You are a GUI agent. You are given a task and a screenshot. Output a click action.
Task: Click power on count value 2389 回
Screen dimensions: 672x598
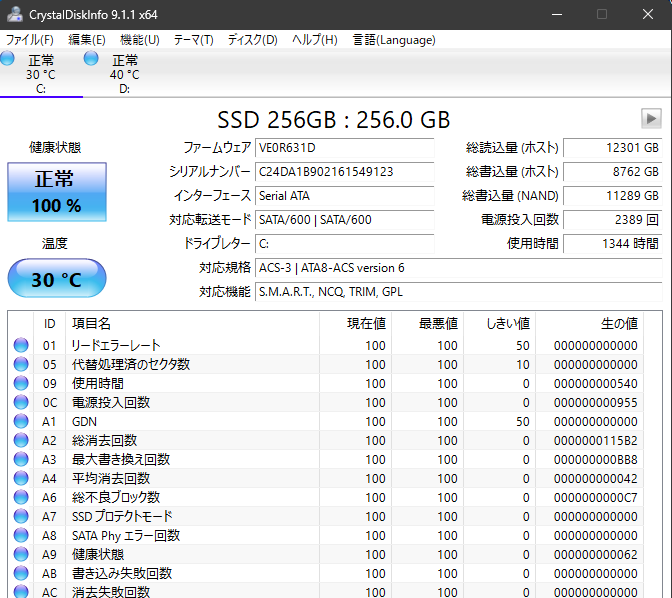pos(613,220)
